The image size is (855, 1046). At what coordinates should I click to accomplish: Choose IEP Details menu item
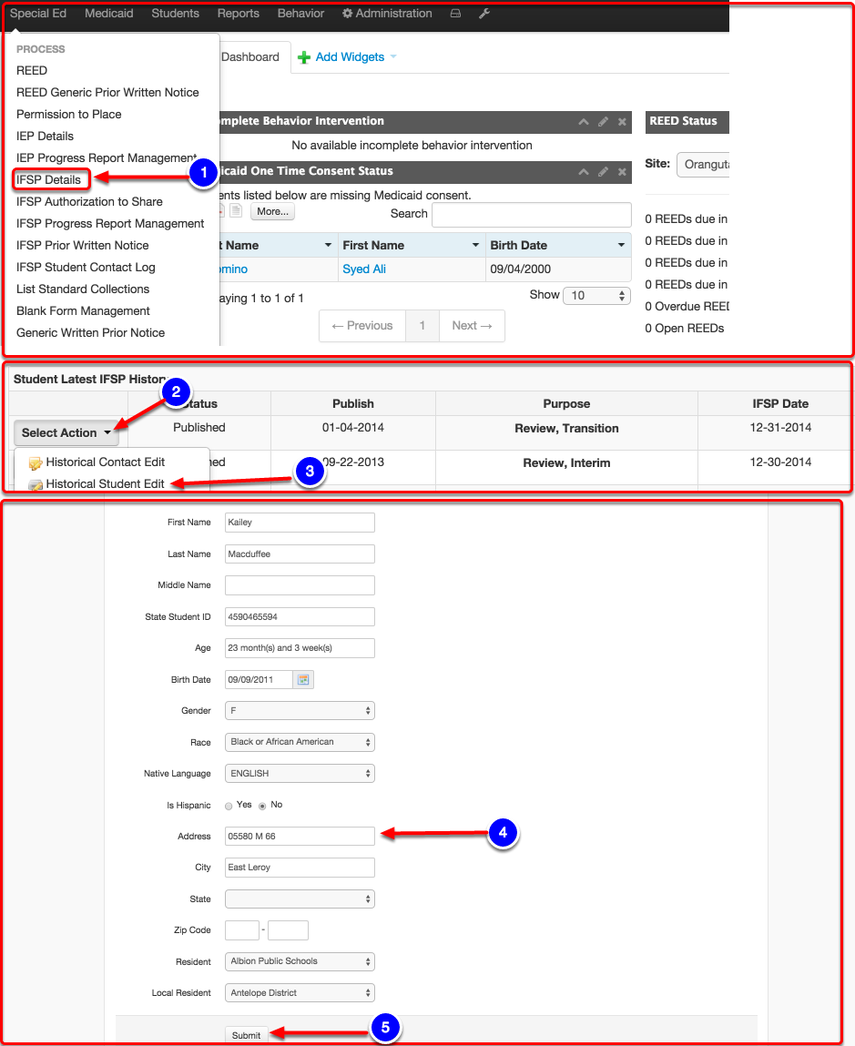tap(45, 136)
